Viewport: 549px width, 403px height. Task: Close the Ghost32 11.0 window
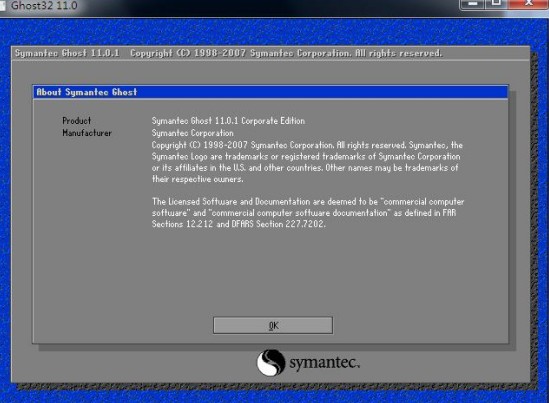tap(529, 4)
